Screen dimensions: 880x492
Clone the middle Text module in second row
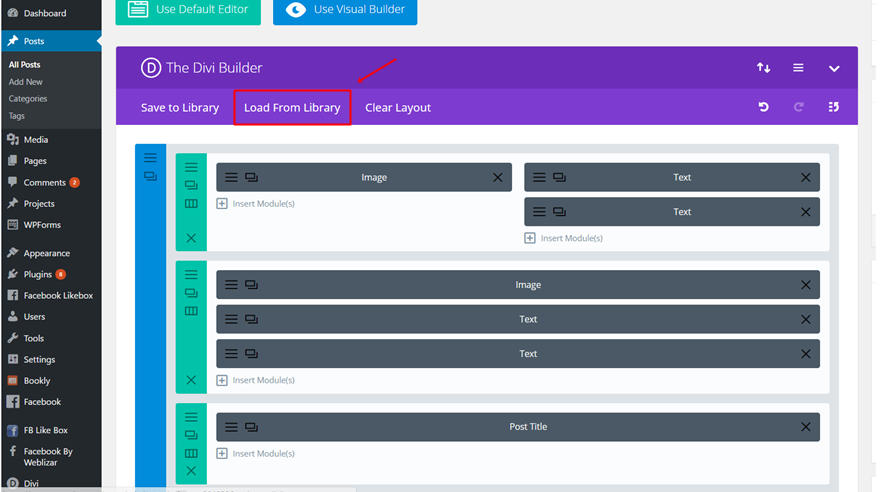(x=251, y=319)
